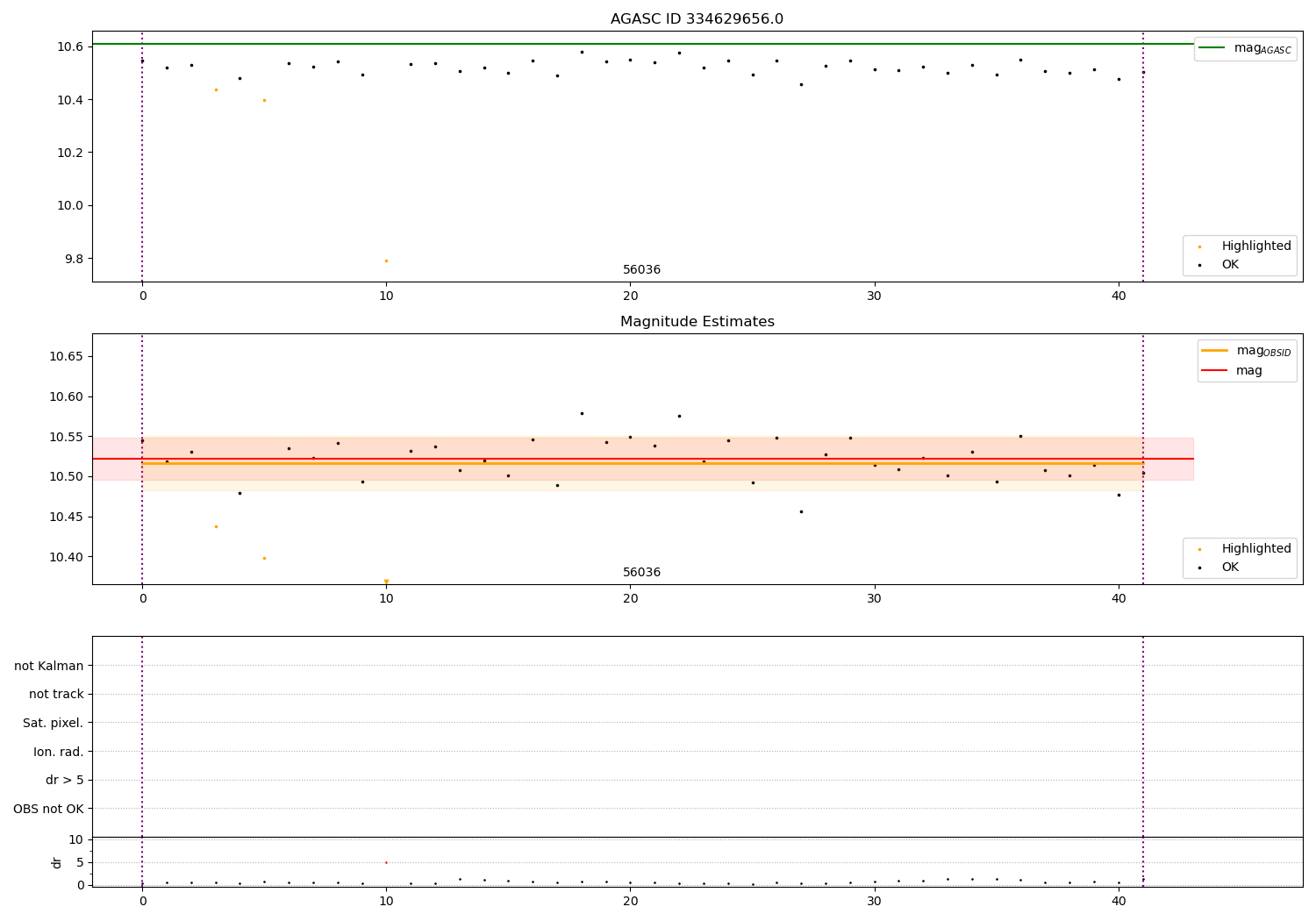Click the '10.40' tick label on middle plot

[x=66, y=557]
